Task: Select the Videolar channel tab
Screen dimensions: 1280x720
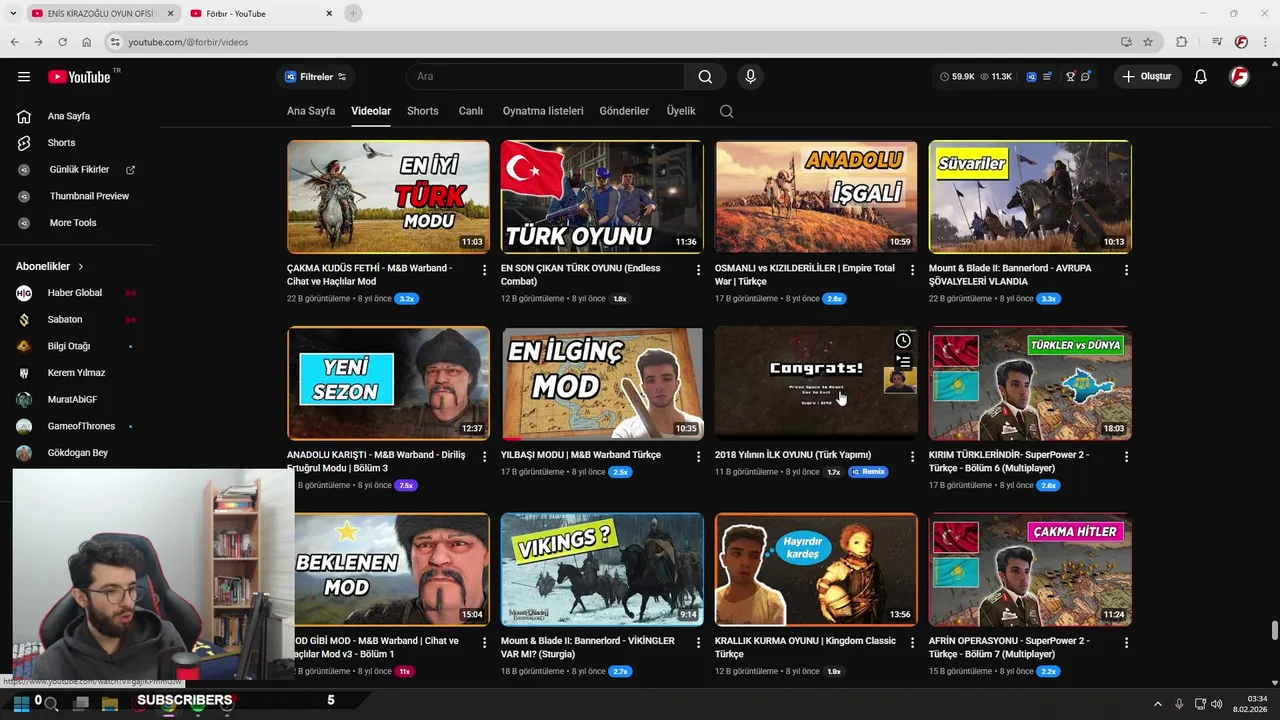Action: (x=371, y=111)
